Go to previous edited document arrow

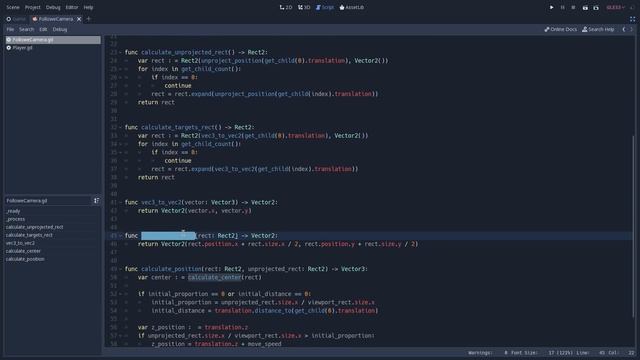(624, 29)
